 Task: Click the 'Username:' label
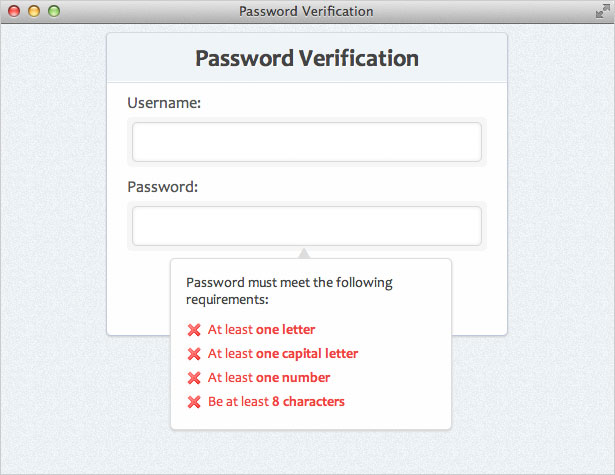pyautogui.click(x=165, y=102)
